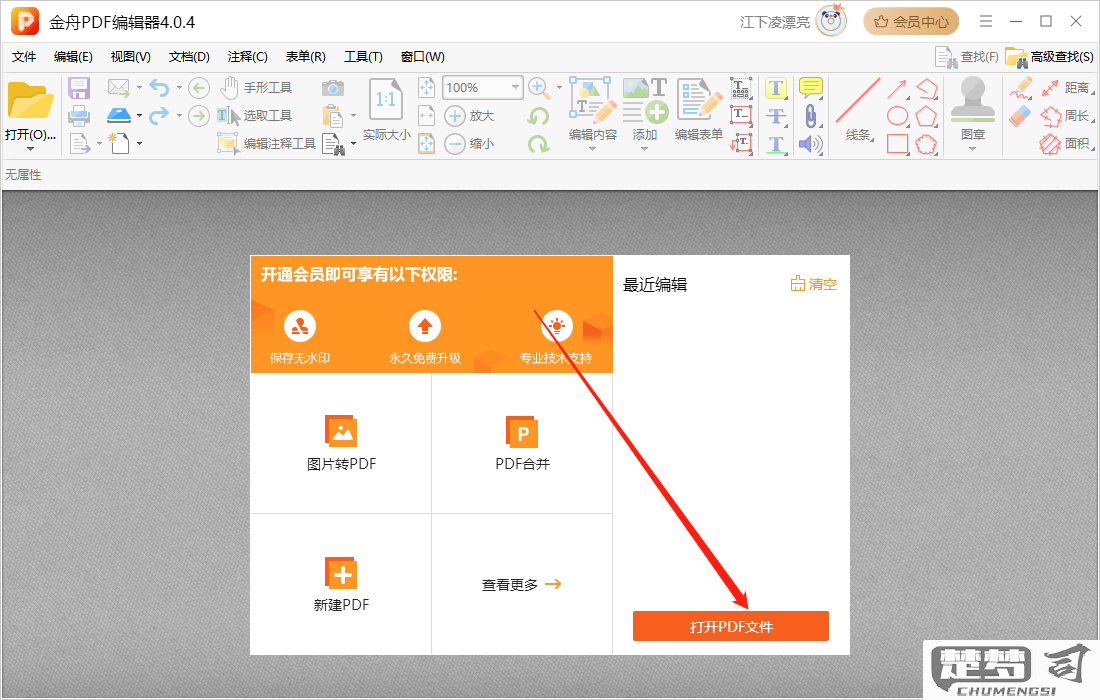Click the 会员中心 button
This screenshot has height=700, width=1100.
[911, 22]
